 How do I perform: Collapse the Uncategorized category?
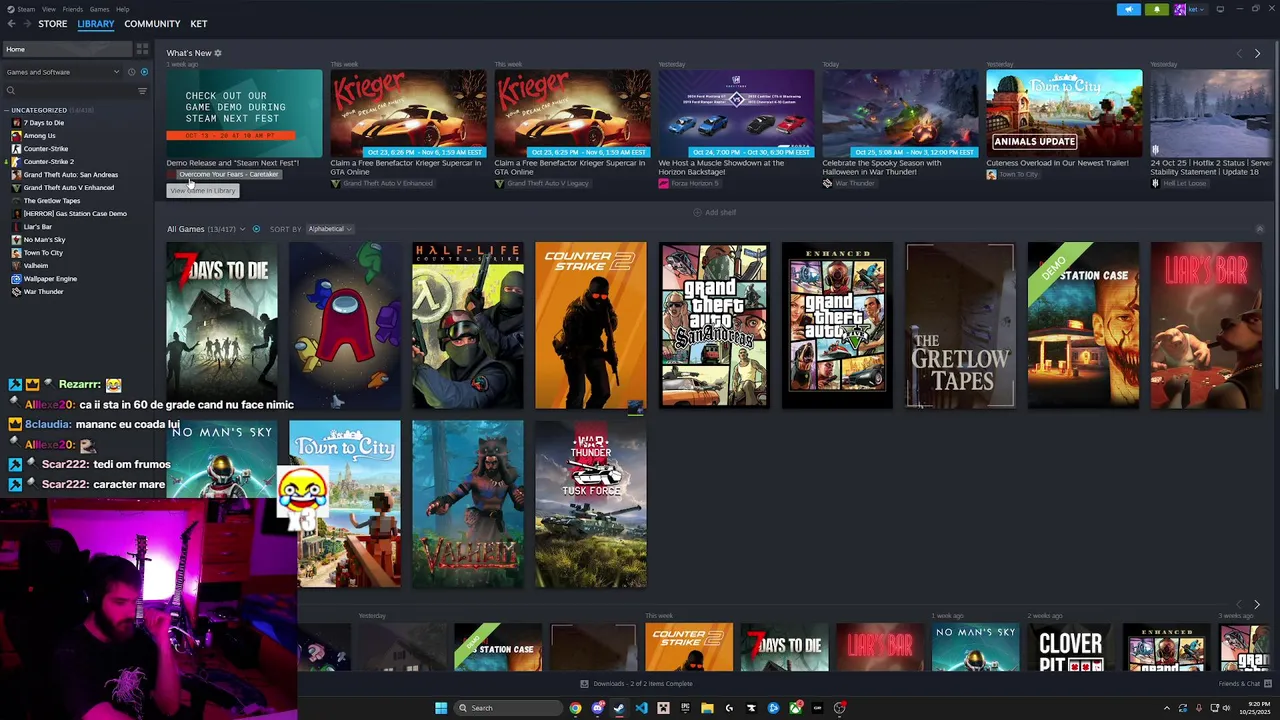6,110
